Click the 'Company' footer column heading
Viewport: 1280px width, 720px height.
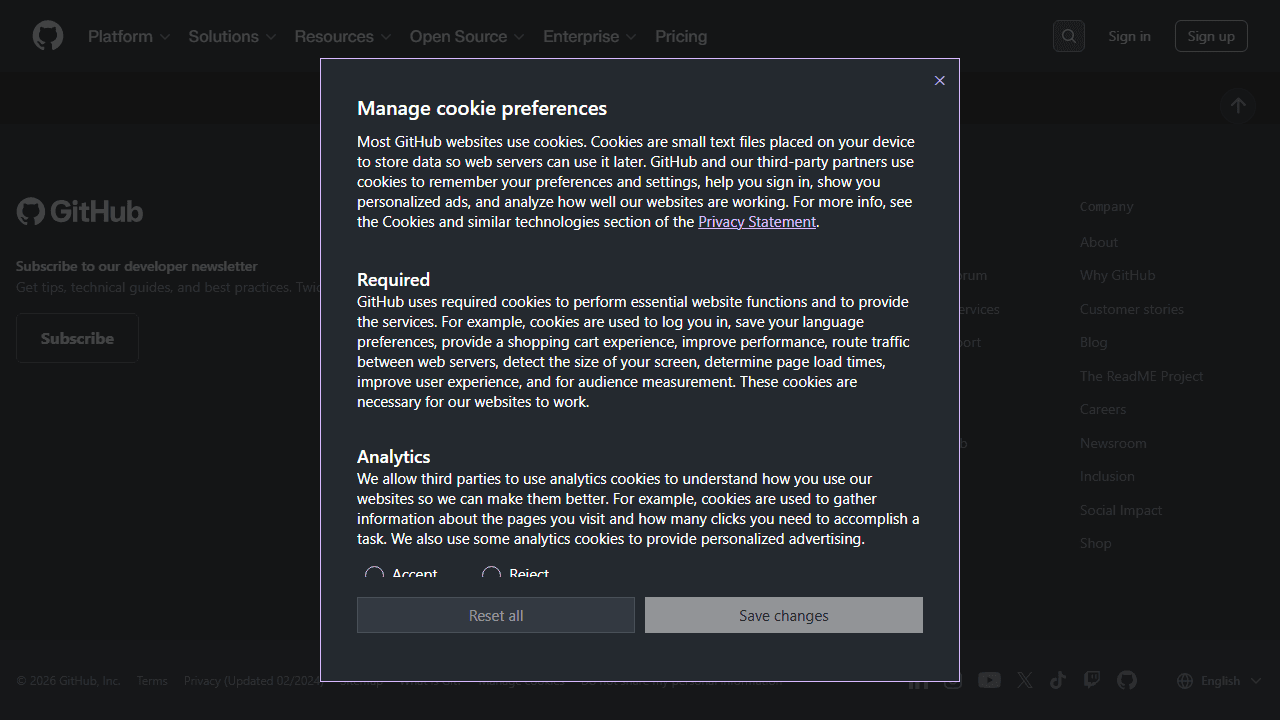(x=1106, y=207)
